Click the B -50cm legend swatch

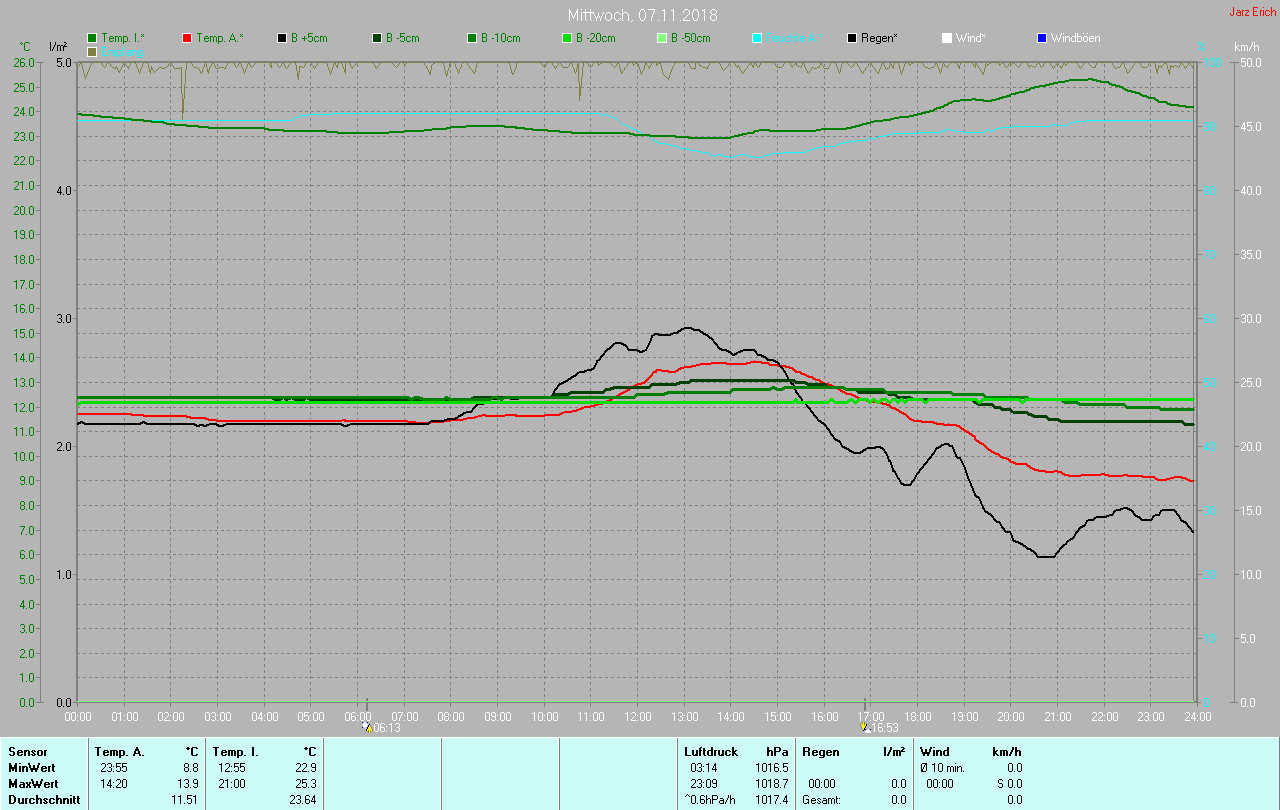tap(662, 38)
